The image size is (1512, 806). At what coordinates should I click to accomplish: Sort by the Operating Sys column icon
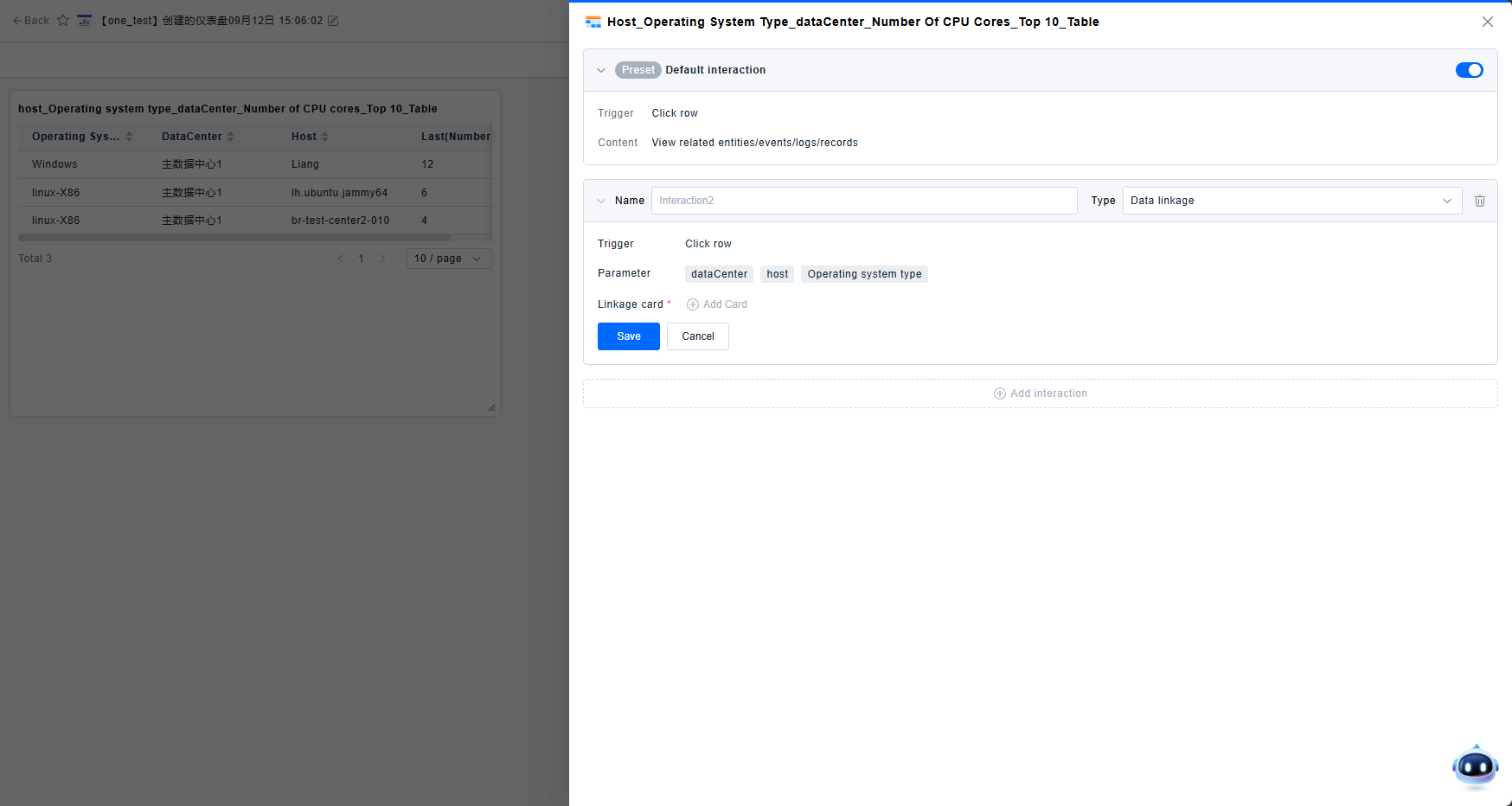129,137
